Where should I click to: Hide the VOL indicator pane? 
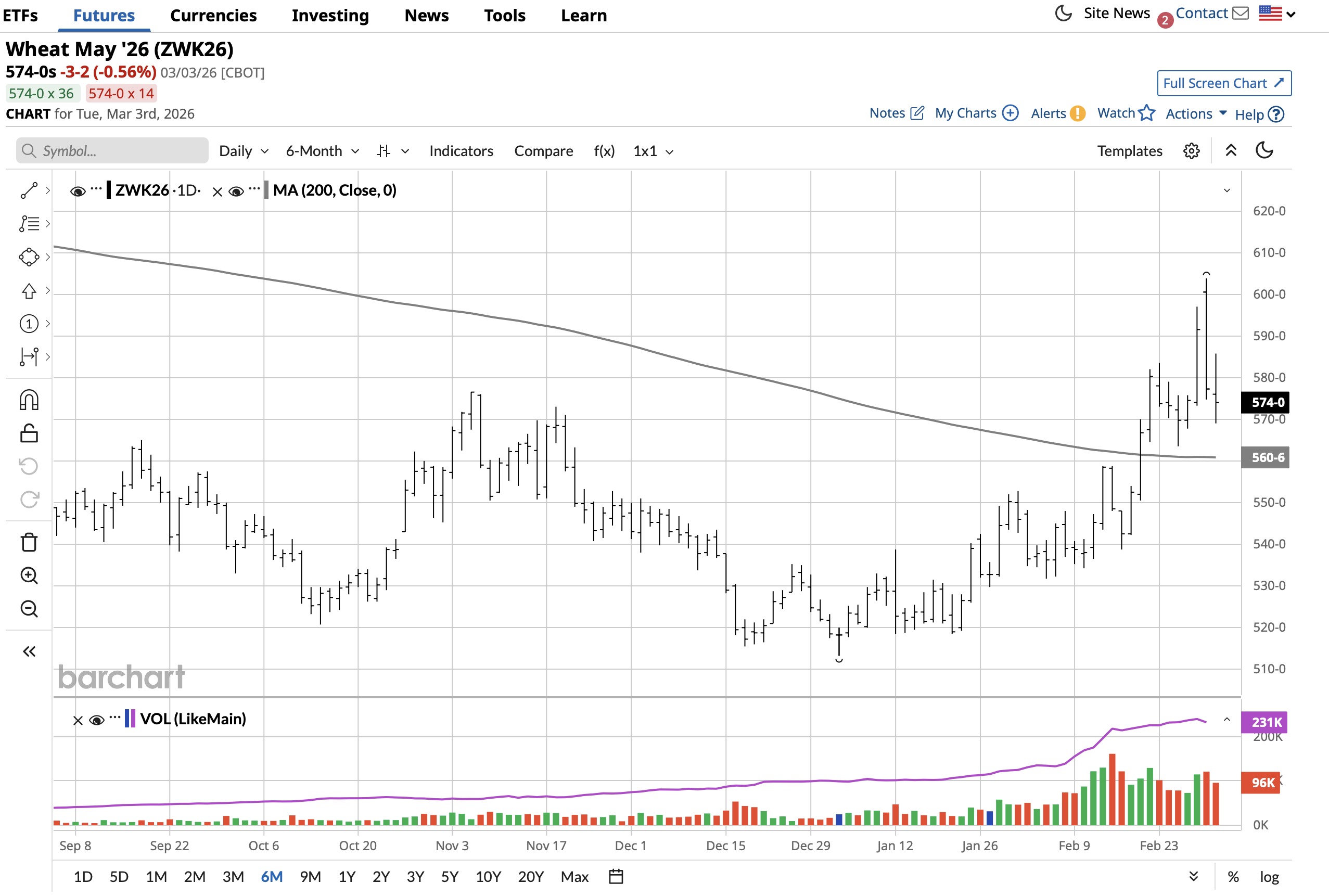point(97,720)
